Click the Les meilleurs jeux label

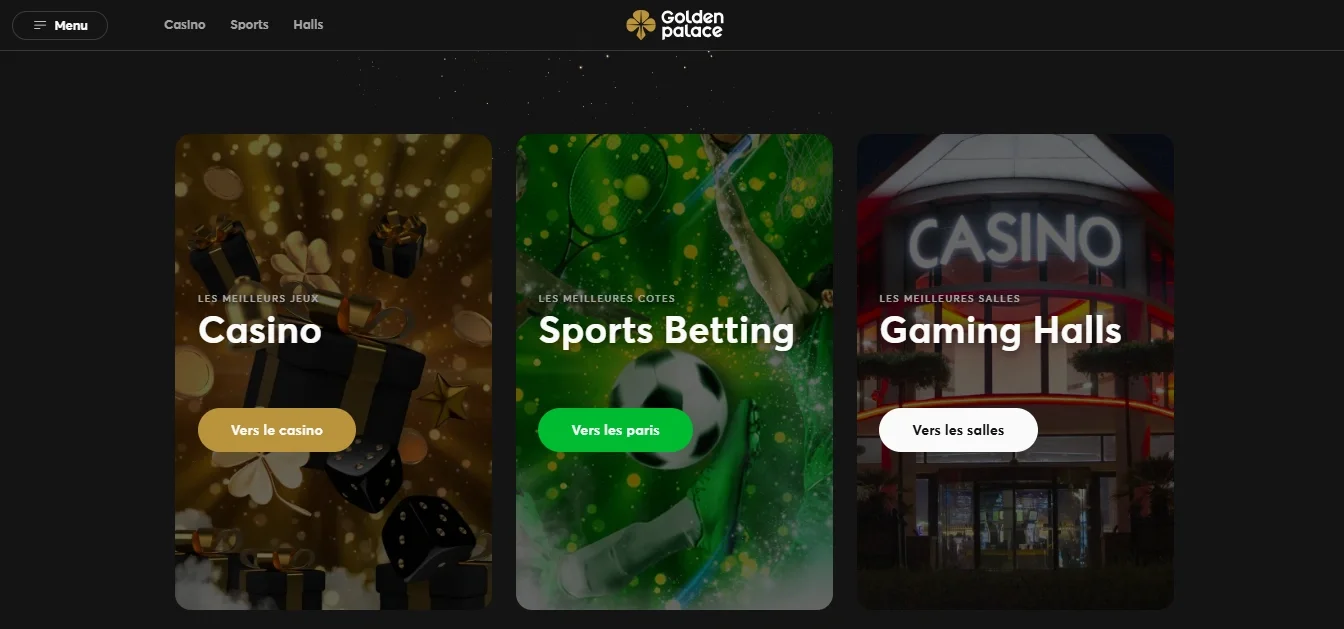258,299
